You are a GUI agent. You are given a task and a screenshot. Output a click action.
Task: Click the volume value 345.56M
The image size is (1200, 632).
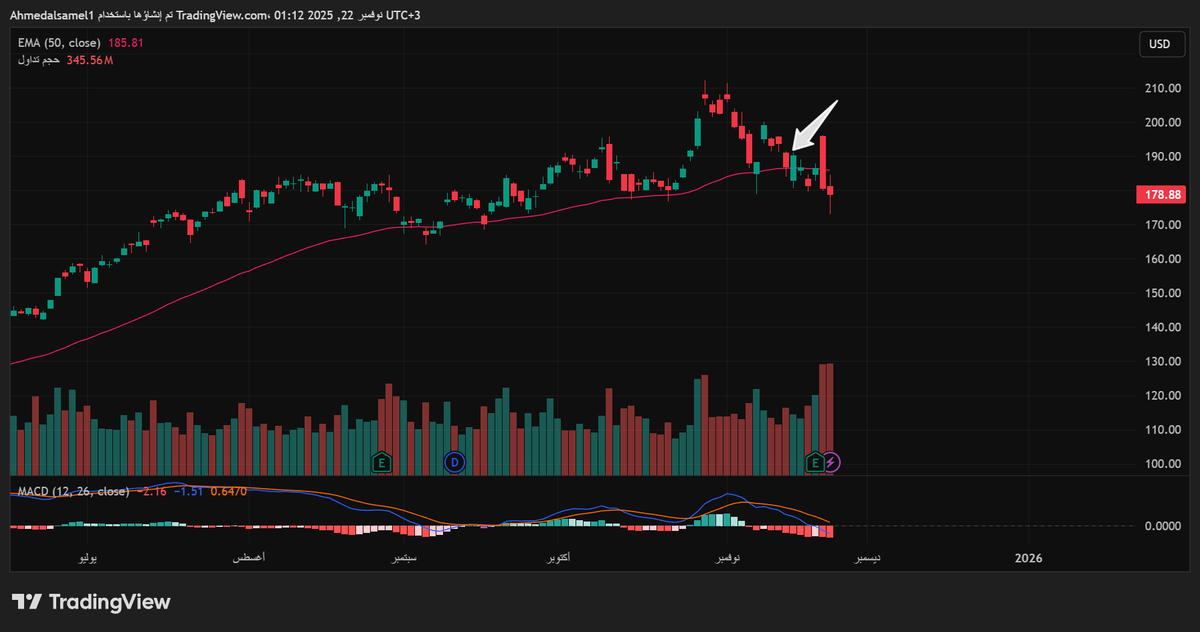[90, 61]
